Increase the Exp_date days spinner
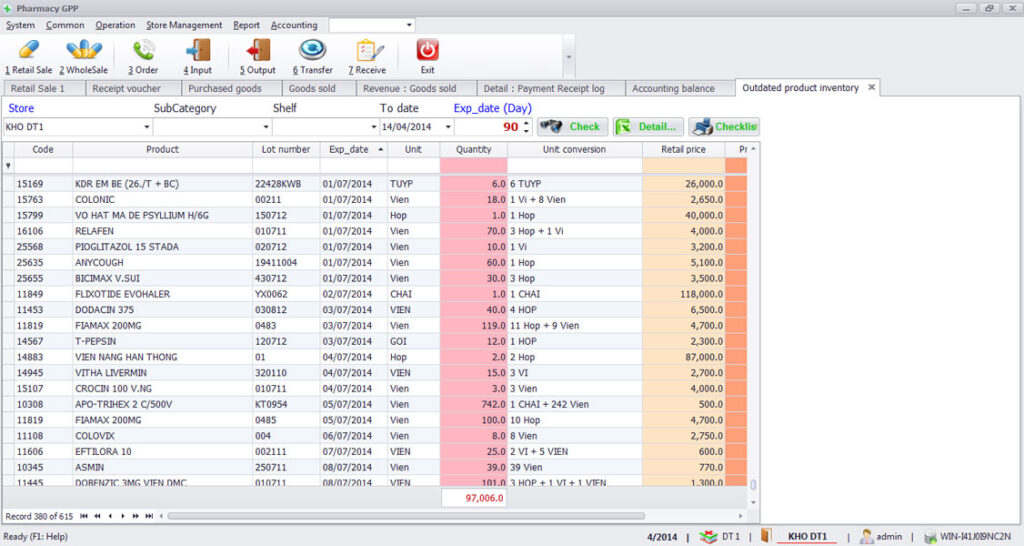Image resolution: width=1024 pixels, height=546 pixels. pyautogui.click(x=527, y=123)
